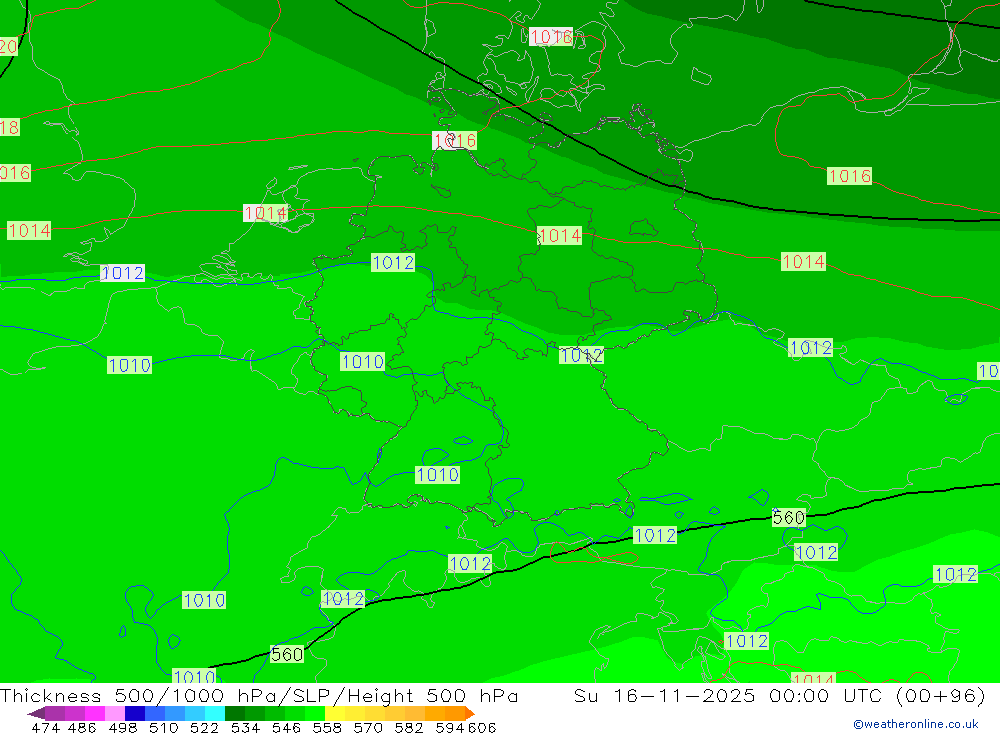This screenshot has width=1000, height=733.
Task: Click the blue 1010 label over Luxembourg
Action: tap(362, 362)
